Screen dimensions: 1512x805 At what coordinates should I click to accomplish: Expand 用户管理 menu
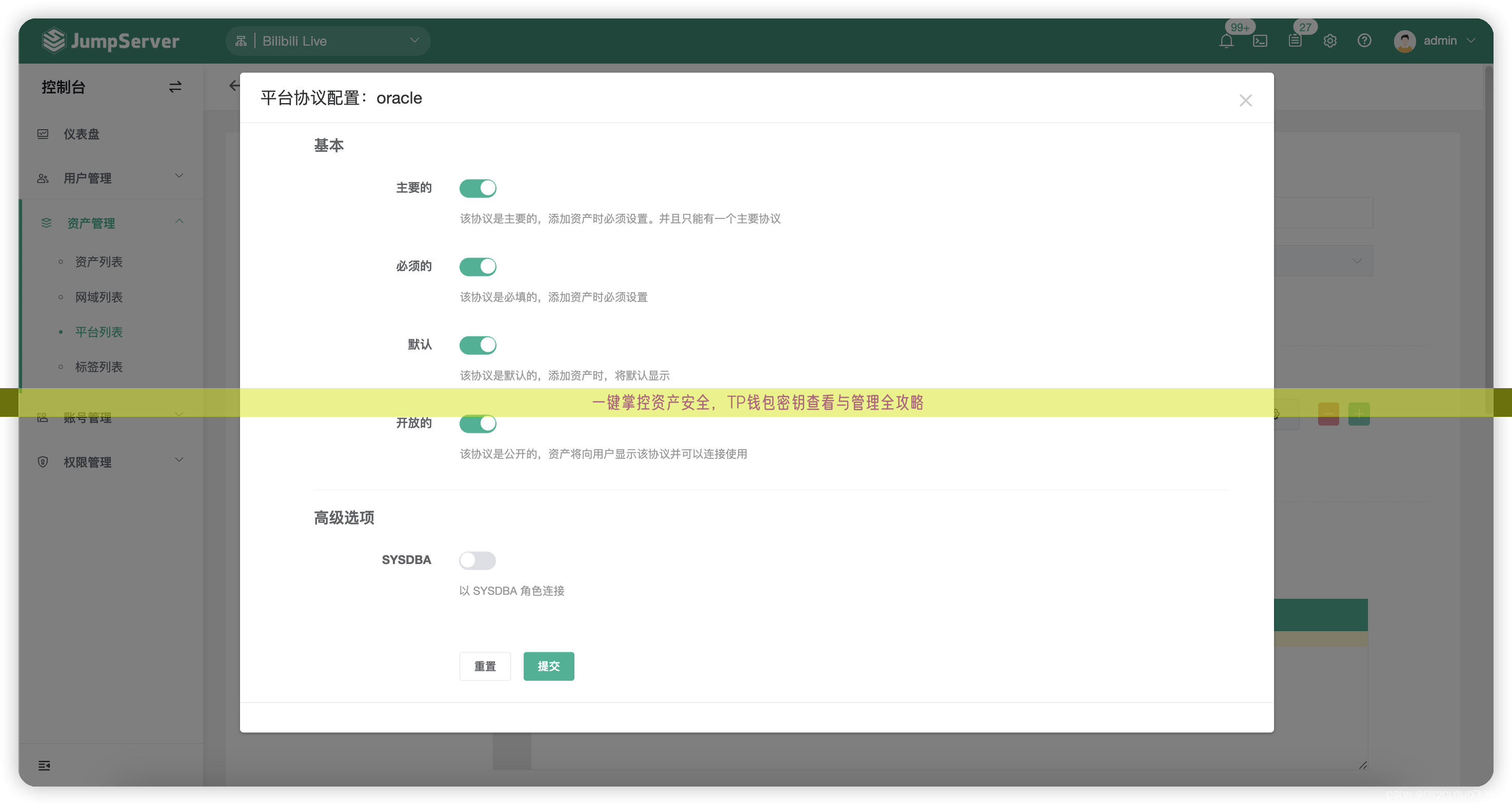pyautogui.click(x=111, y=178)
